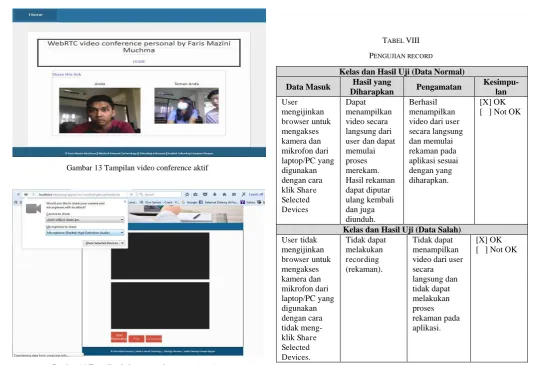Click the browser home icon
Image resolution: width=533 pixels, height=365 pixels.
pyautogui.click(x=224, y=194)
